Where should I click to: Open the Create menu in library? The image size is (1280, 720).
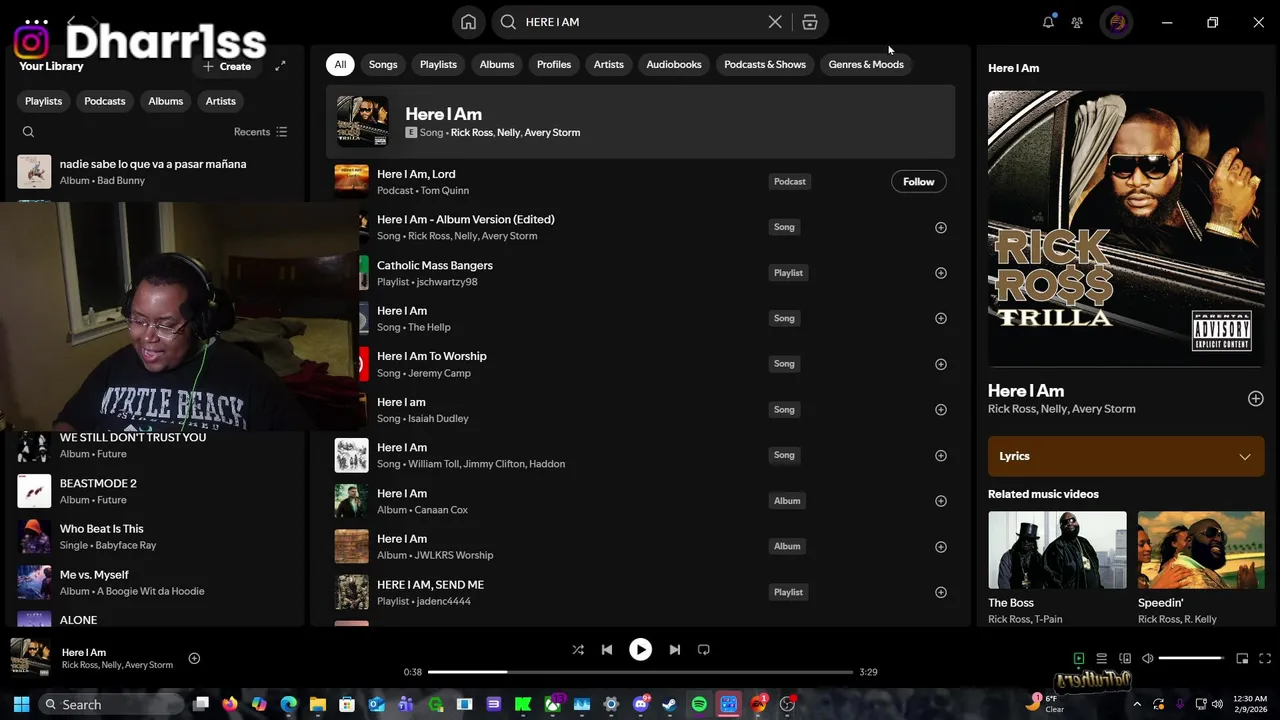coord(227,66)
